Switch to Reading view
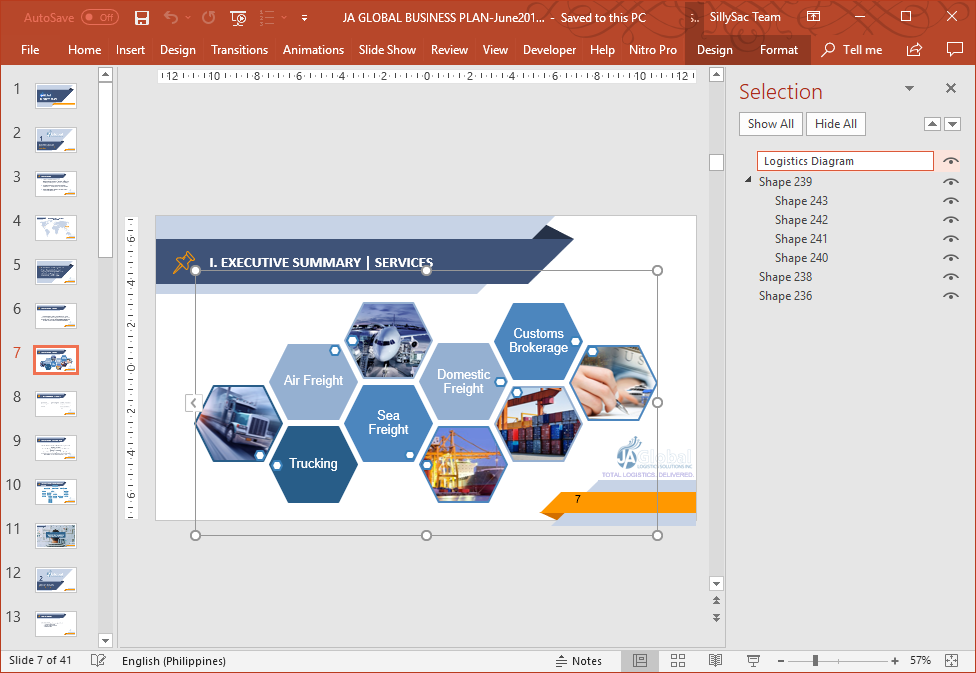The image size is (976, 673). coord(715,661)
